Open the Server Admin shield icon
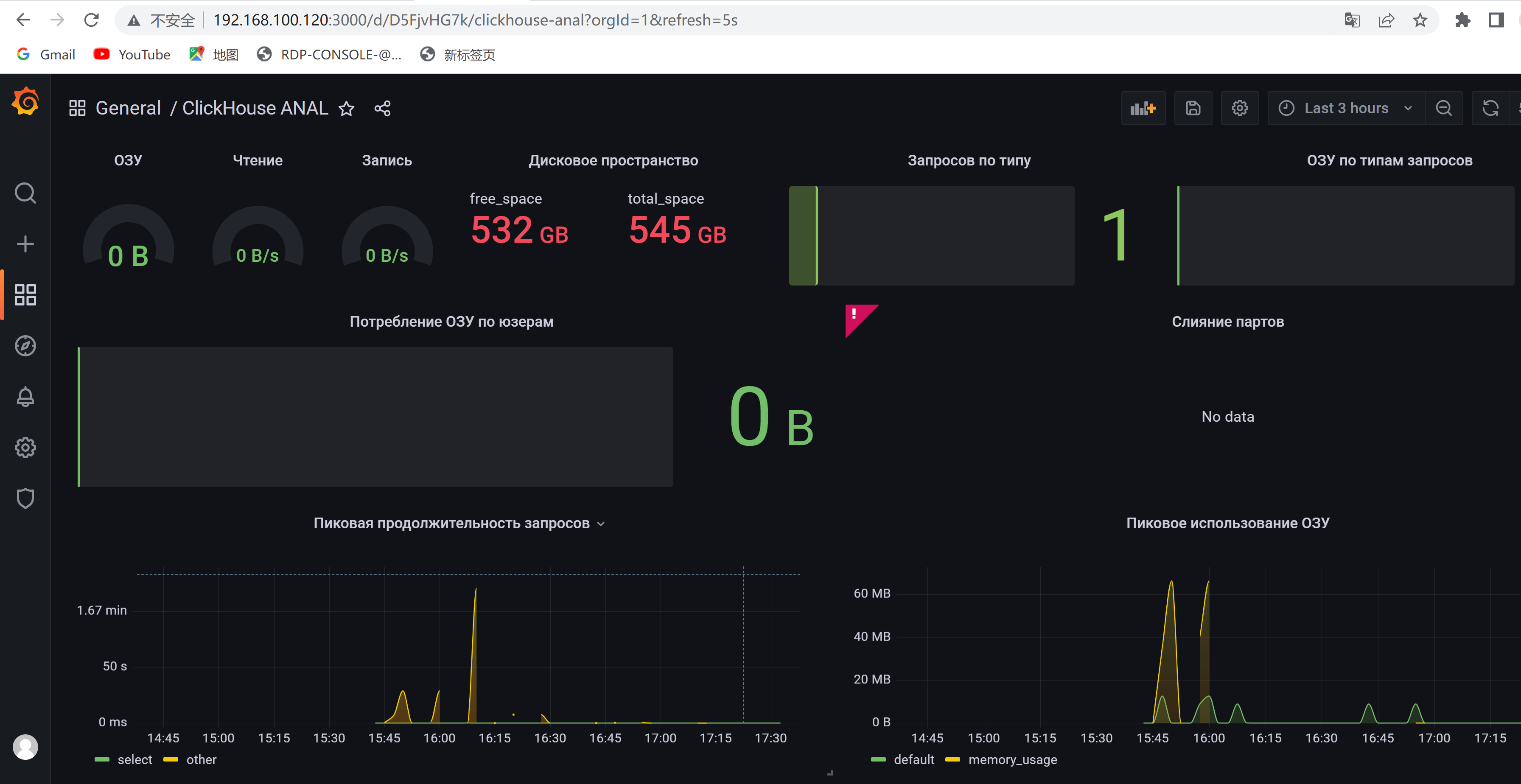The width and height of the screenshot is (1521, 784). 25,498
